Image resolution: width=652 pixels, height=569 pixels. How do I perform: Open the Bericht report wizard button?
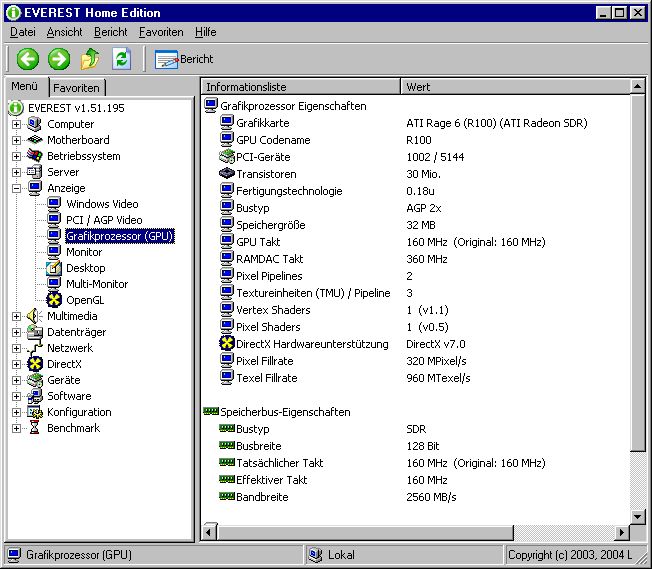pyautogui.click(x=183, y=59)
